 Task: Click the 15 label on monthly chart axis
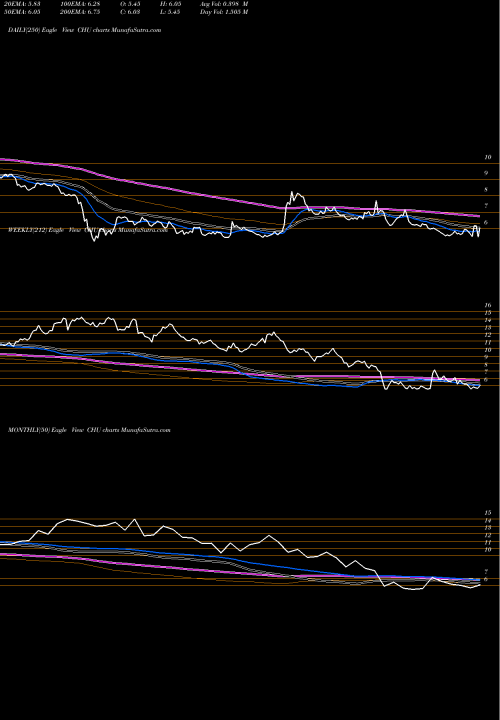pyautogui.click(x=488, y=512)
